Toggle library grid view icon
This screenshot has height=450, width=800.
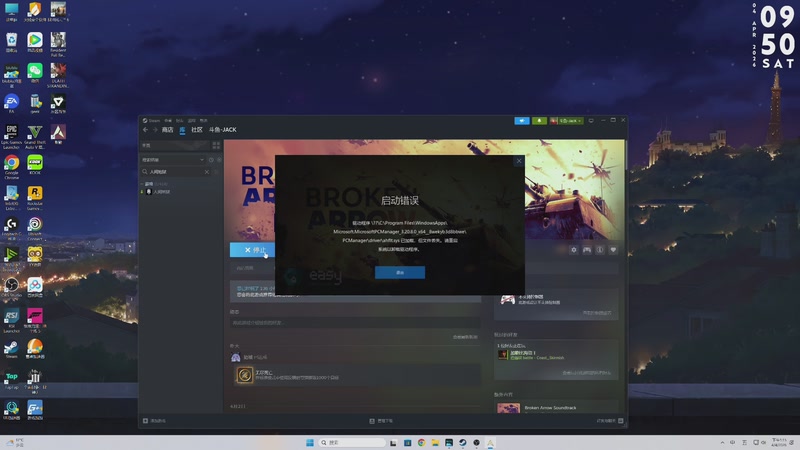tap(216, 145)
